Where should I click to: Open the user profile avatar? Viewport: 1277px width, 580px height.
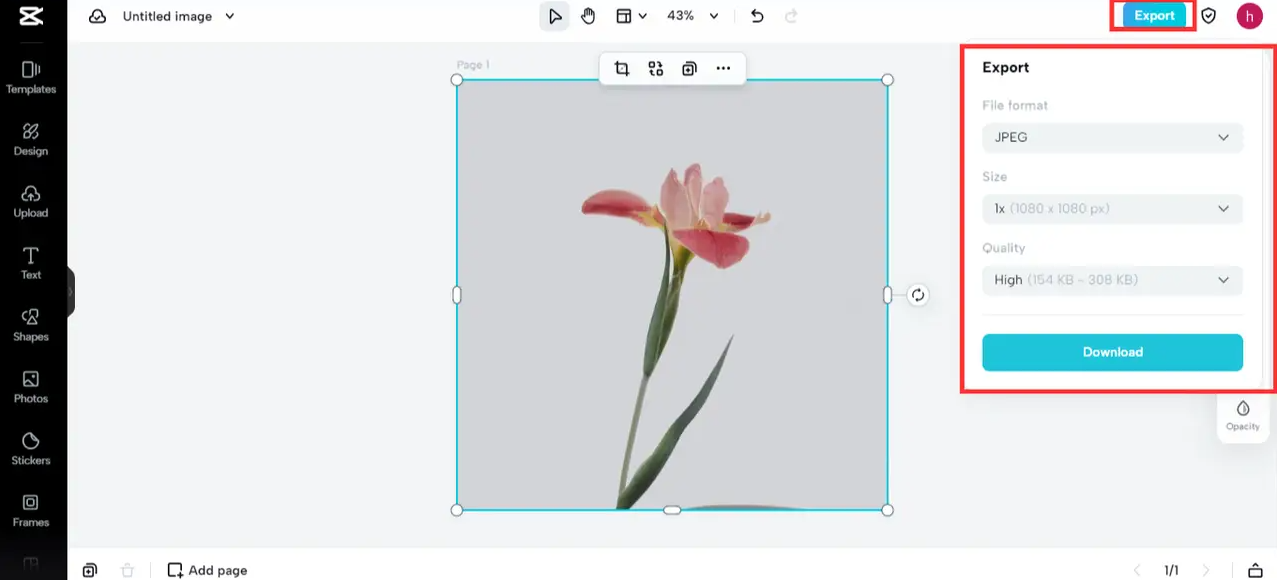click(1249, 16)
